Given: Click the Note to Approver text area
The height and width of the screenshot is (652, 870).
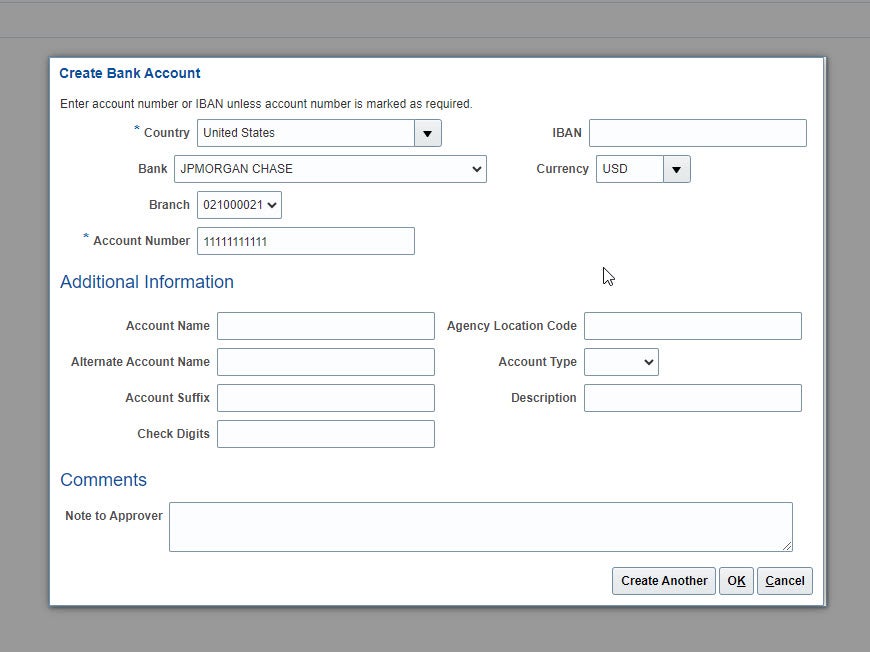Looking at the screenshot, I should pyautogui.click(x=480, y=525).
